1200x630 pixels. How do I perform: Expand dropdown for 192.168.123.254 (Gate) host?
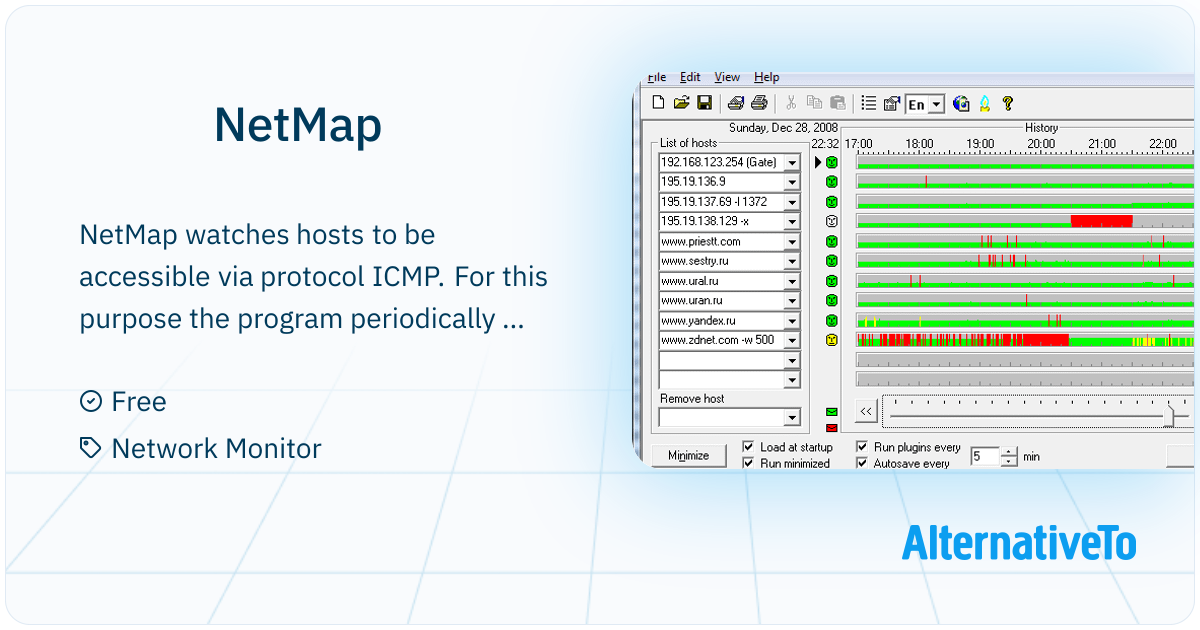point(792,162)
